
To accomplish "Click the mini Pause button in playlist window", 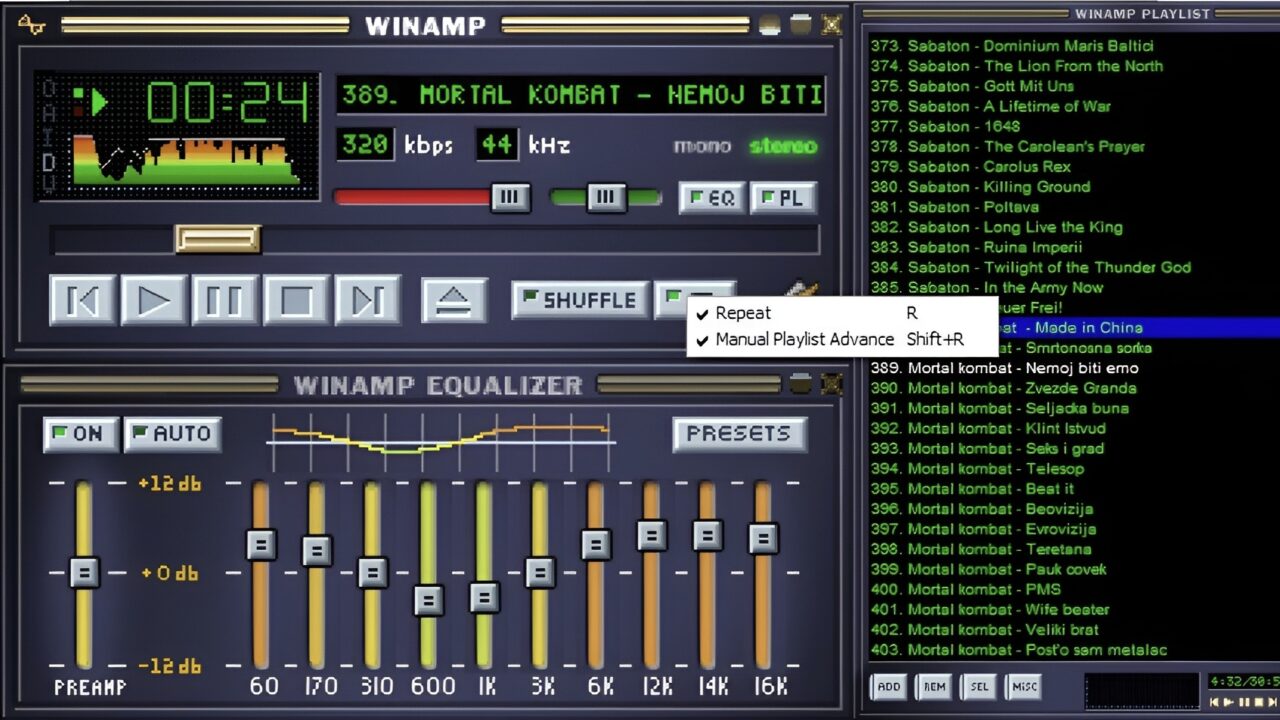I will coord(1244,702).
